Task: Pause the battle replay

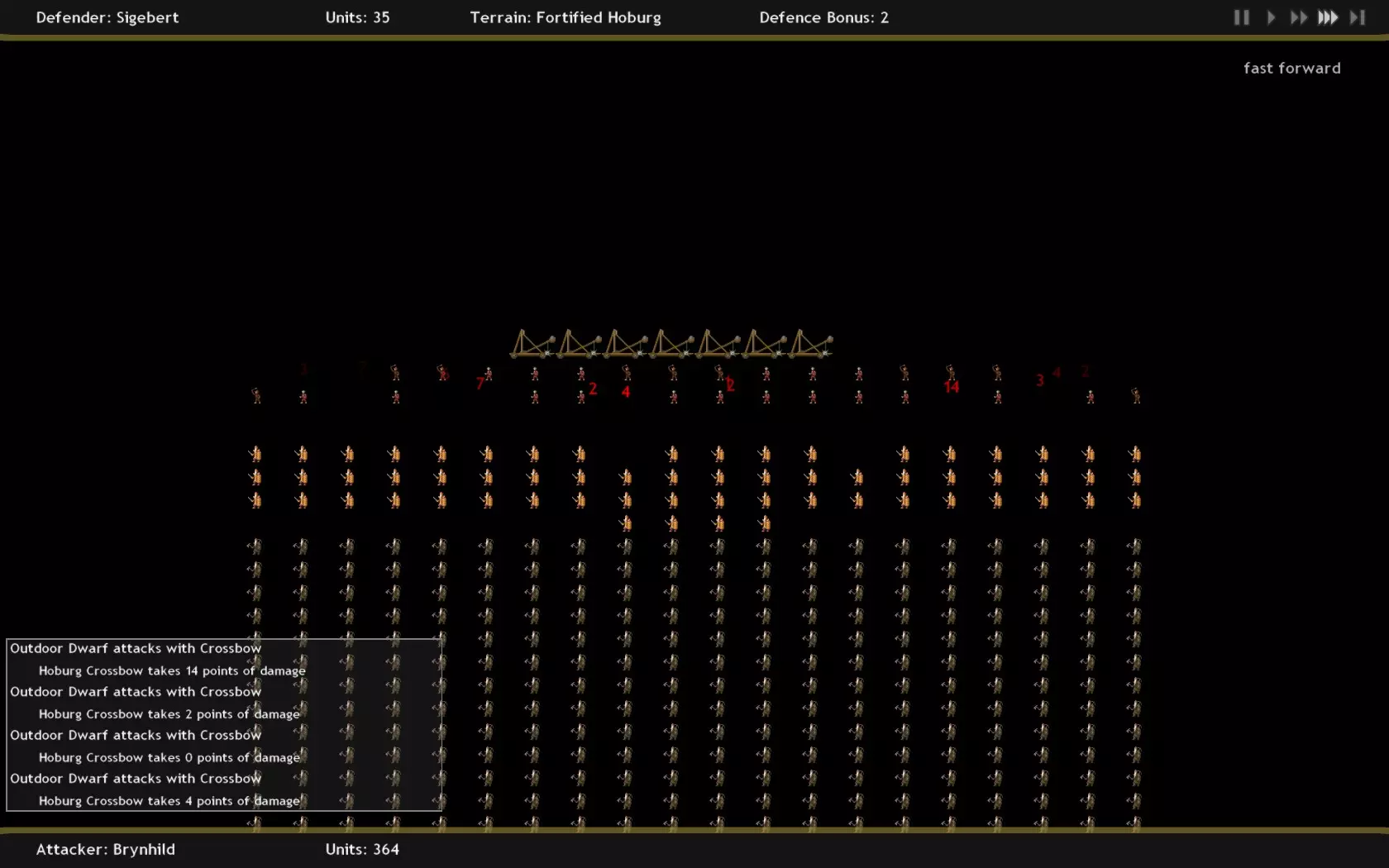Action: 1241,17
